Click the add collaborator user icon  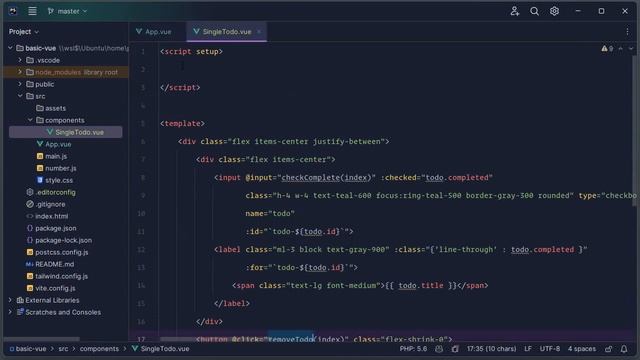coord(515,11)
